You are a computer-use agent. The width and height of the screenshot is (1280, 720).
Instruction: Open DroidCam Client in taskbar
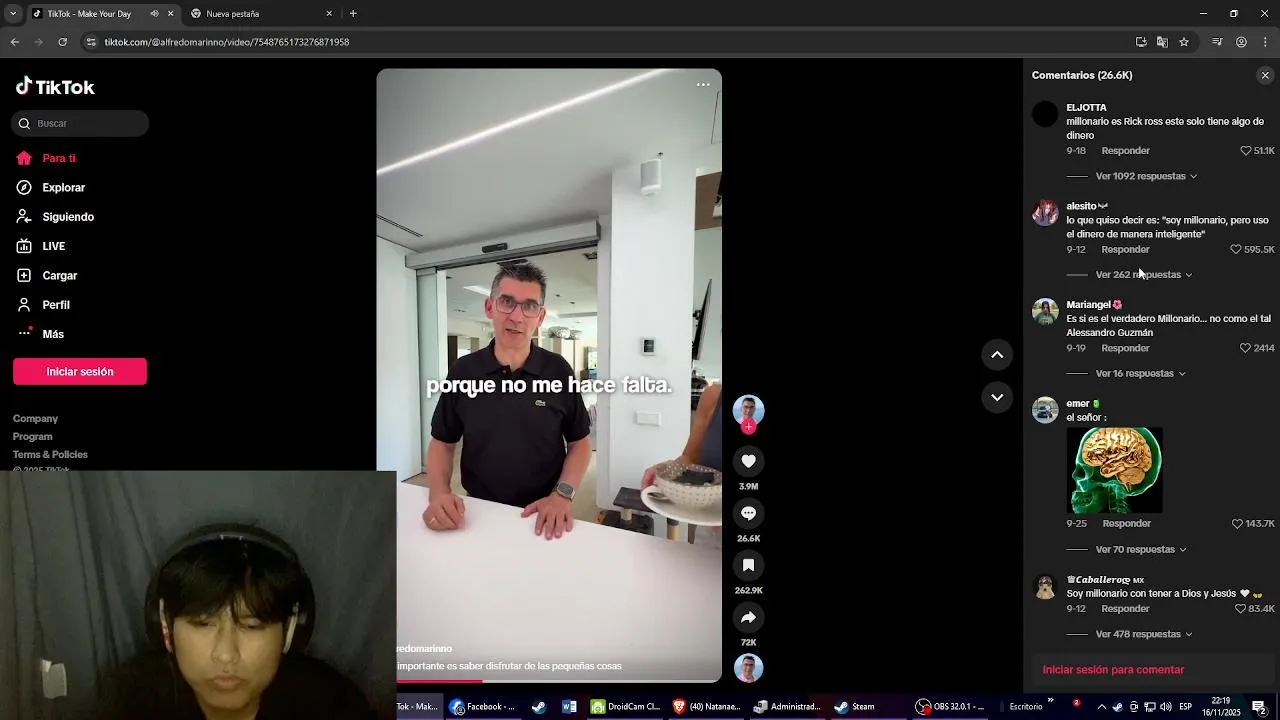tap(625, 707)
